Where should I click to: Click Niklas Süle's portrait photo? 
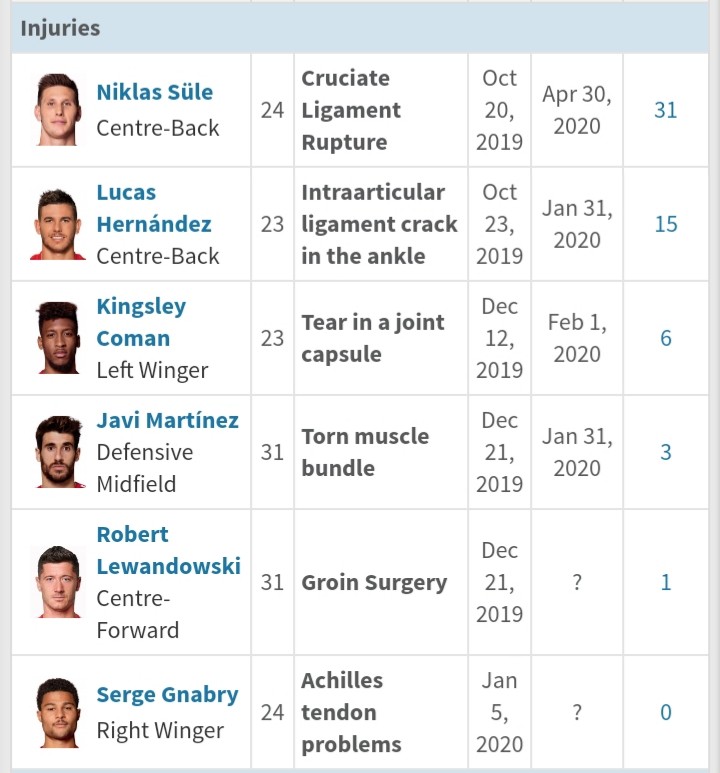pyautogui.click(x=58, y=109)
